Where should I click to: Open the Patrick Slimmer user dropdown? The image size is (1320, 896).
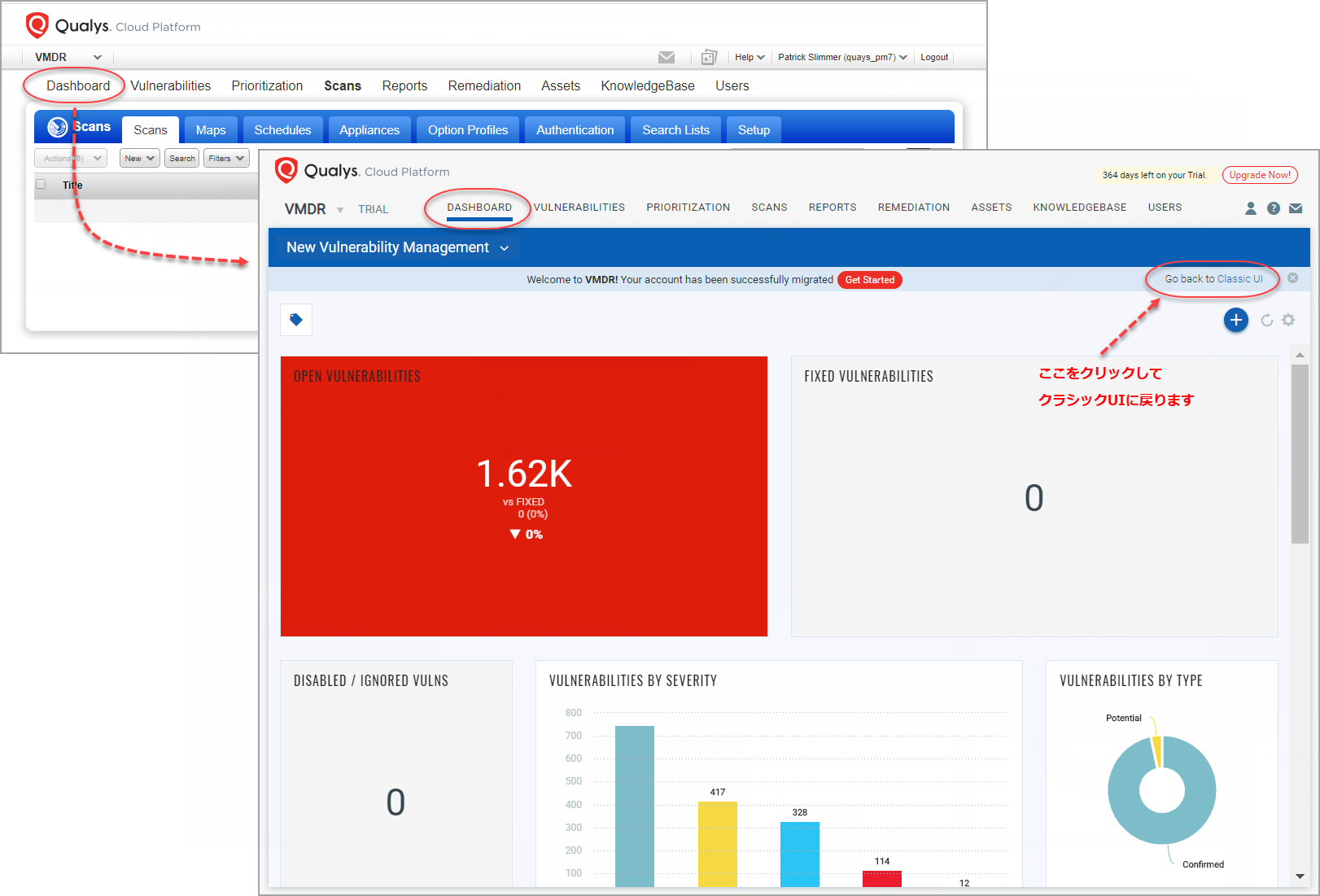[x=842, y=57]
